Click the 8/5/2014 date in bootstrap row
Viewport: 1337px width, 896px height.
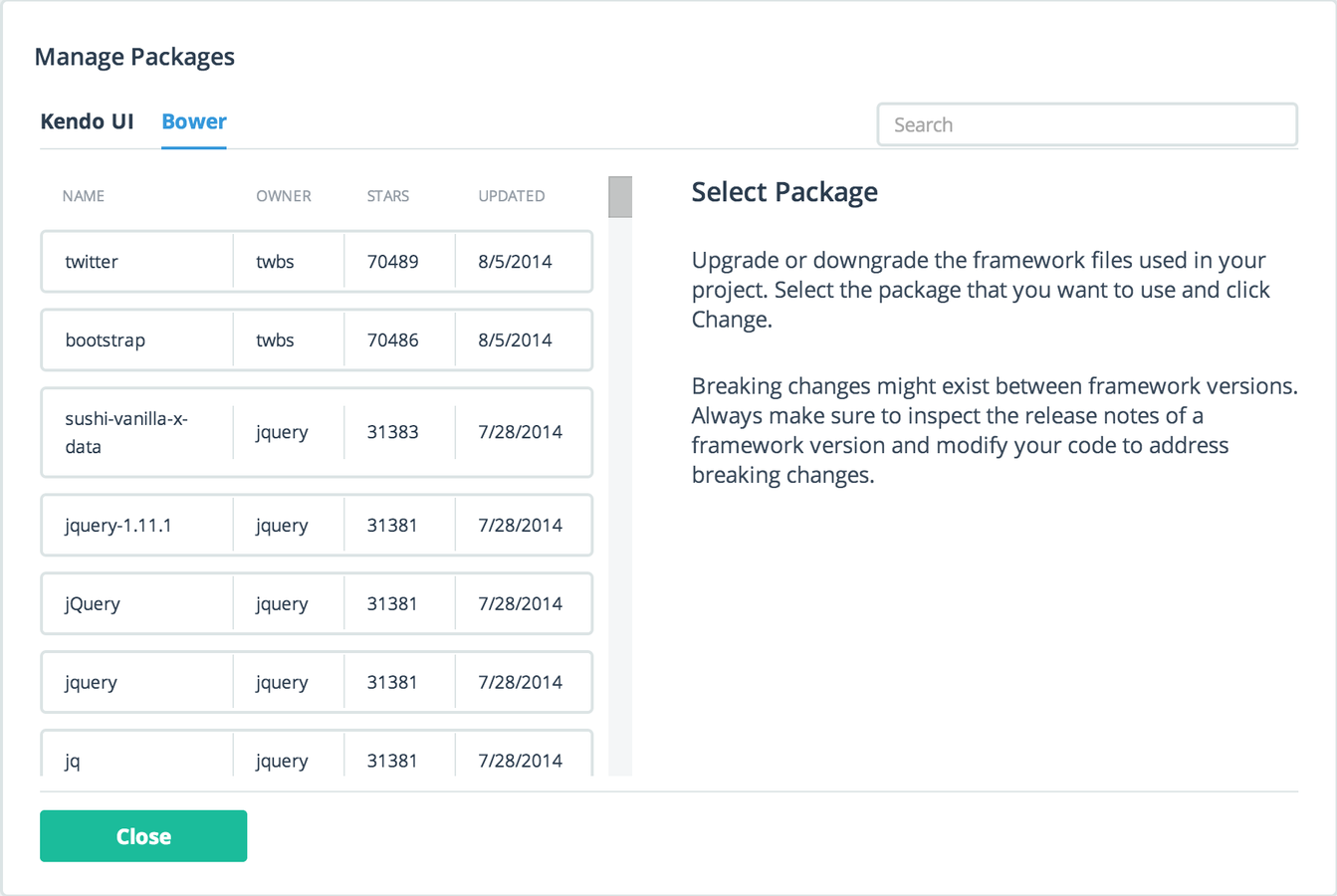coord(515,339)
